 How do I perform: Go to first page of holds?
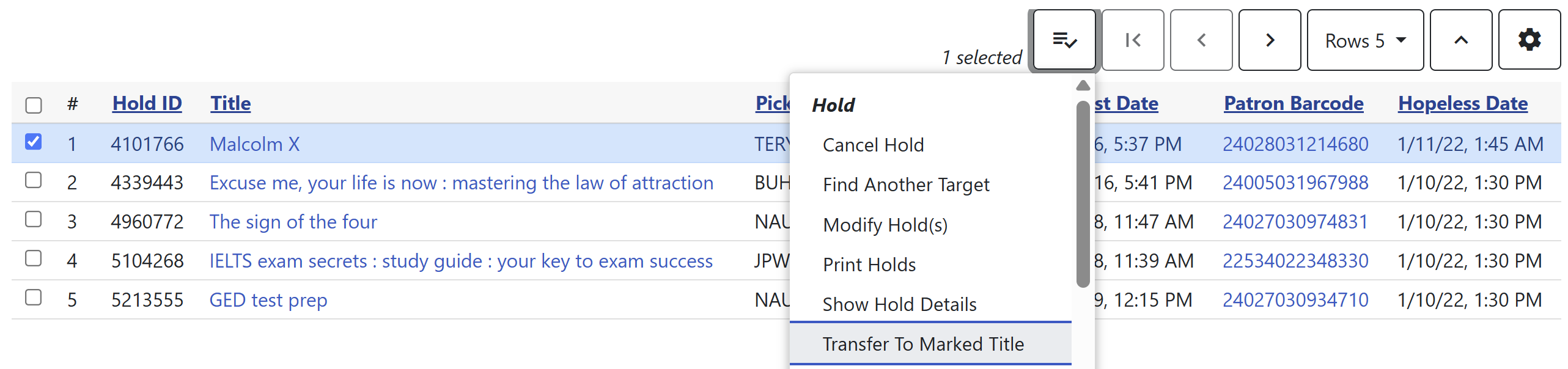pyautogui.click(x=1133, y=40)
